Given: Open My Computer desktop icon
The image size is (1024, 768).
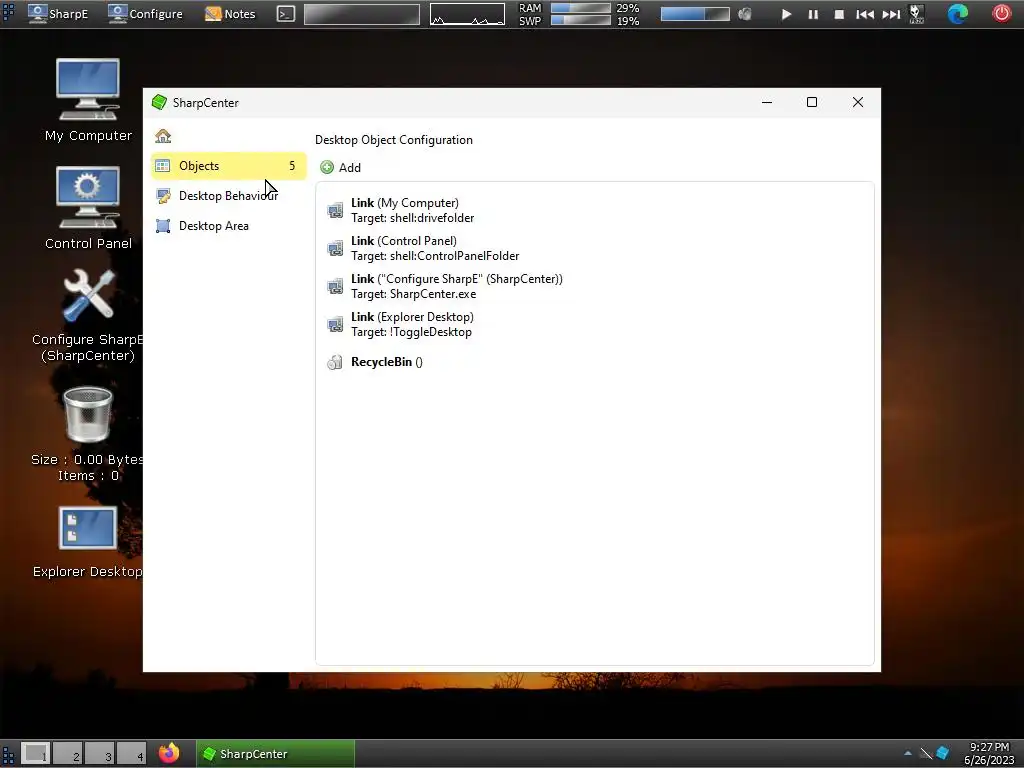Looking at the screenshot, I should (x=88, y=100).
